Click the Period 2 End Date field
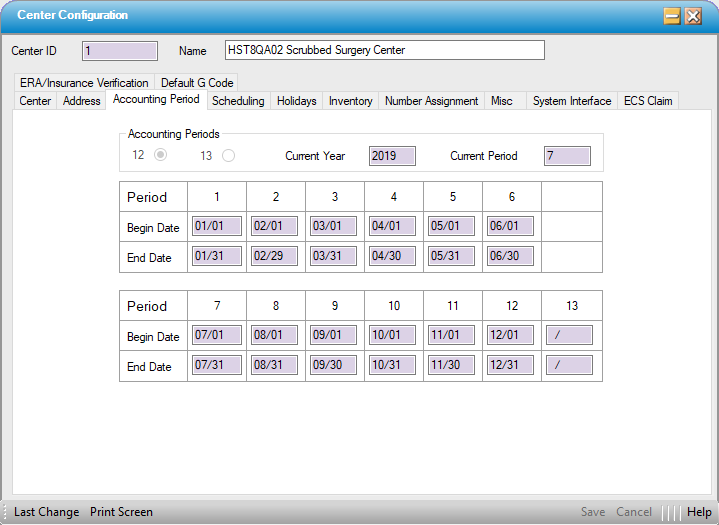The image size is (719, 525). 275,257
